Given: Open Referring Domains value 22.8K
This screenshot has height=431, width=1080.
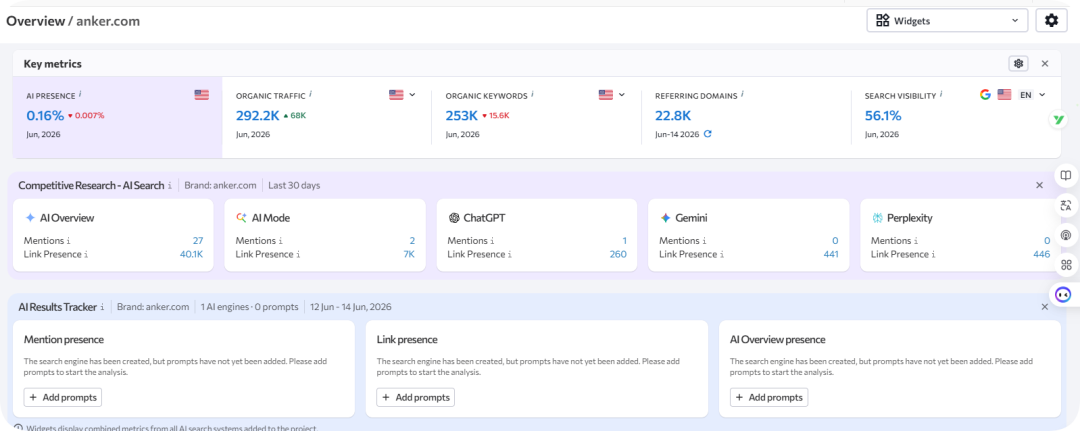Looking at the screenshot, I should tap(673, 116).
